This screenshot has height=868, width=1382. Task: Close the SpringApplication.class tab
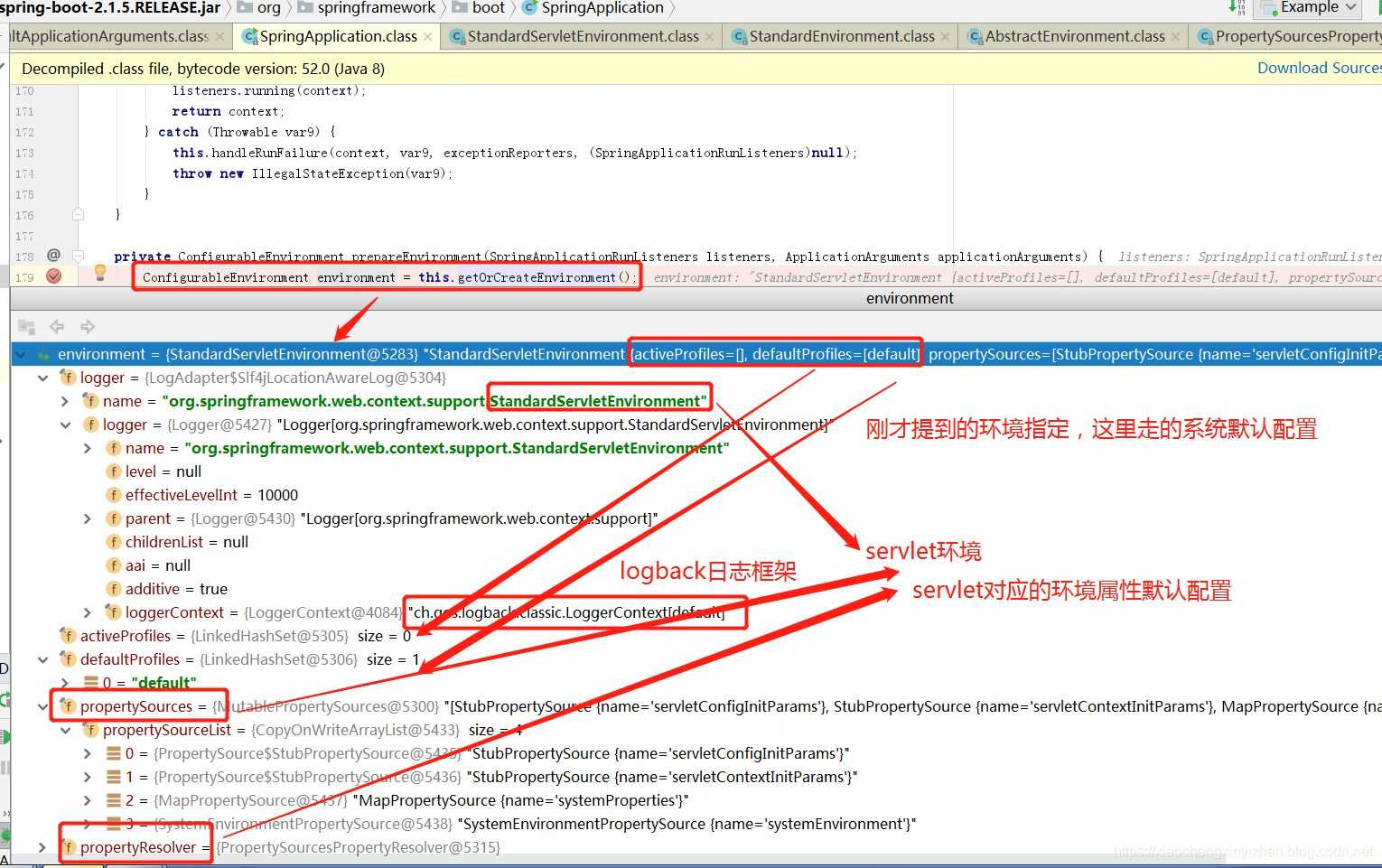pyautogui.click(x=428, y=37)
